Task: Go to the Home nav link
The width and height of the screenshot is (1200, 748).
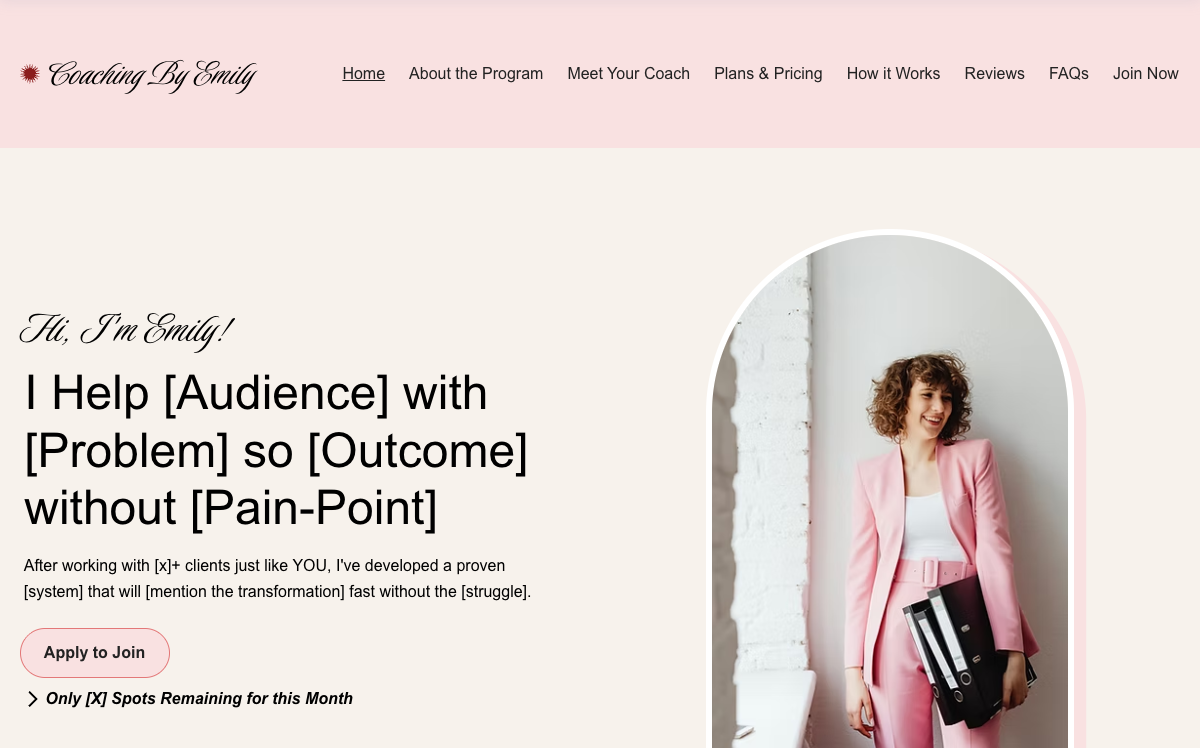Action: click(x=363, y=73)
